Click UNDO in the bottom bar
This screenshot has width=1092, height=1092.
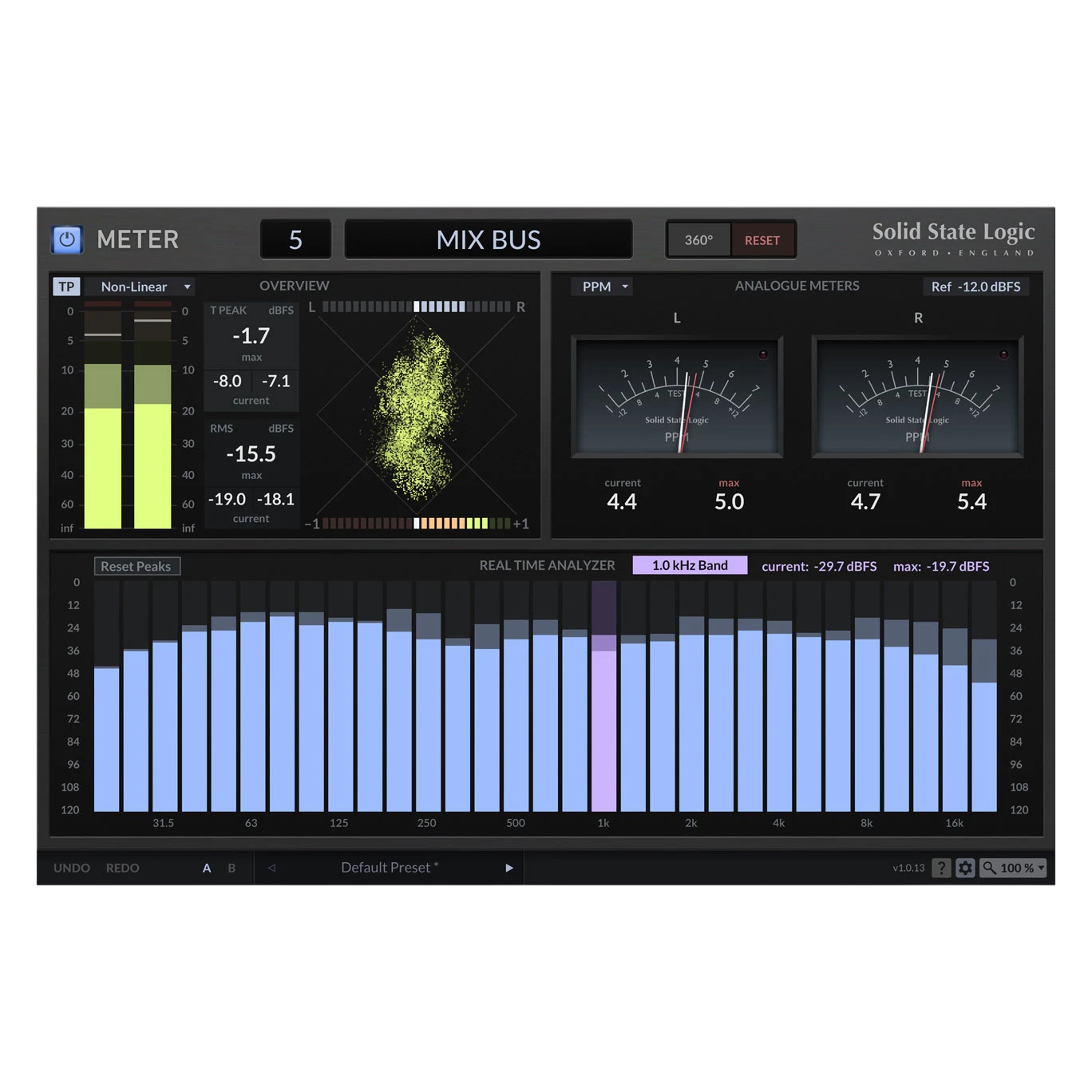click(x=72, y=868)
